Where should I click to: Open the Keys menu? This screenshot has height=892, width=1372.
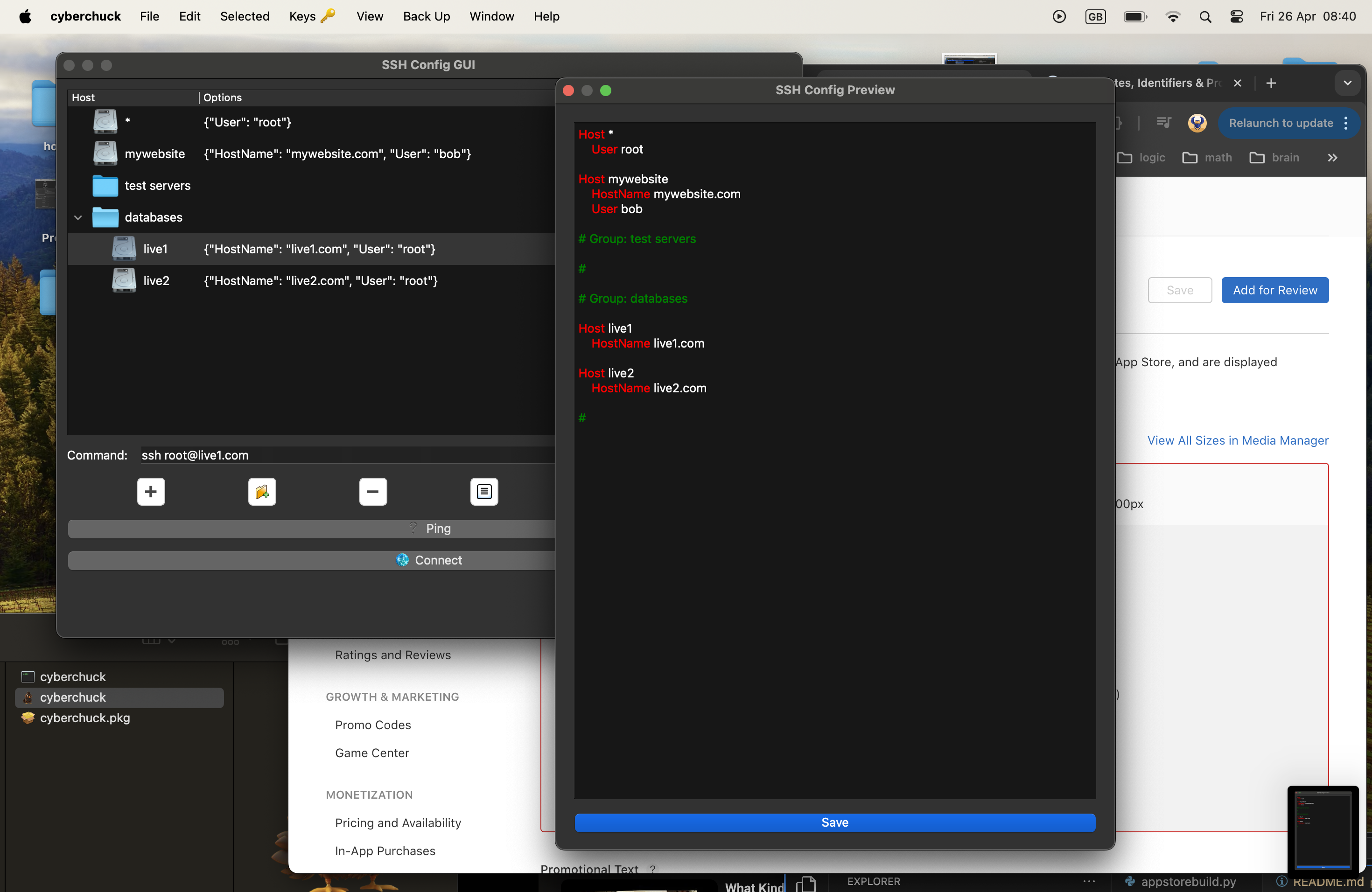312,16
